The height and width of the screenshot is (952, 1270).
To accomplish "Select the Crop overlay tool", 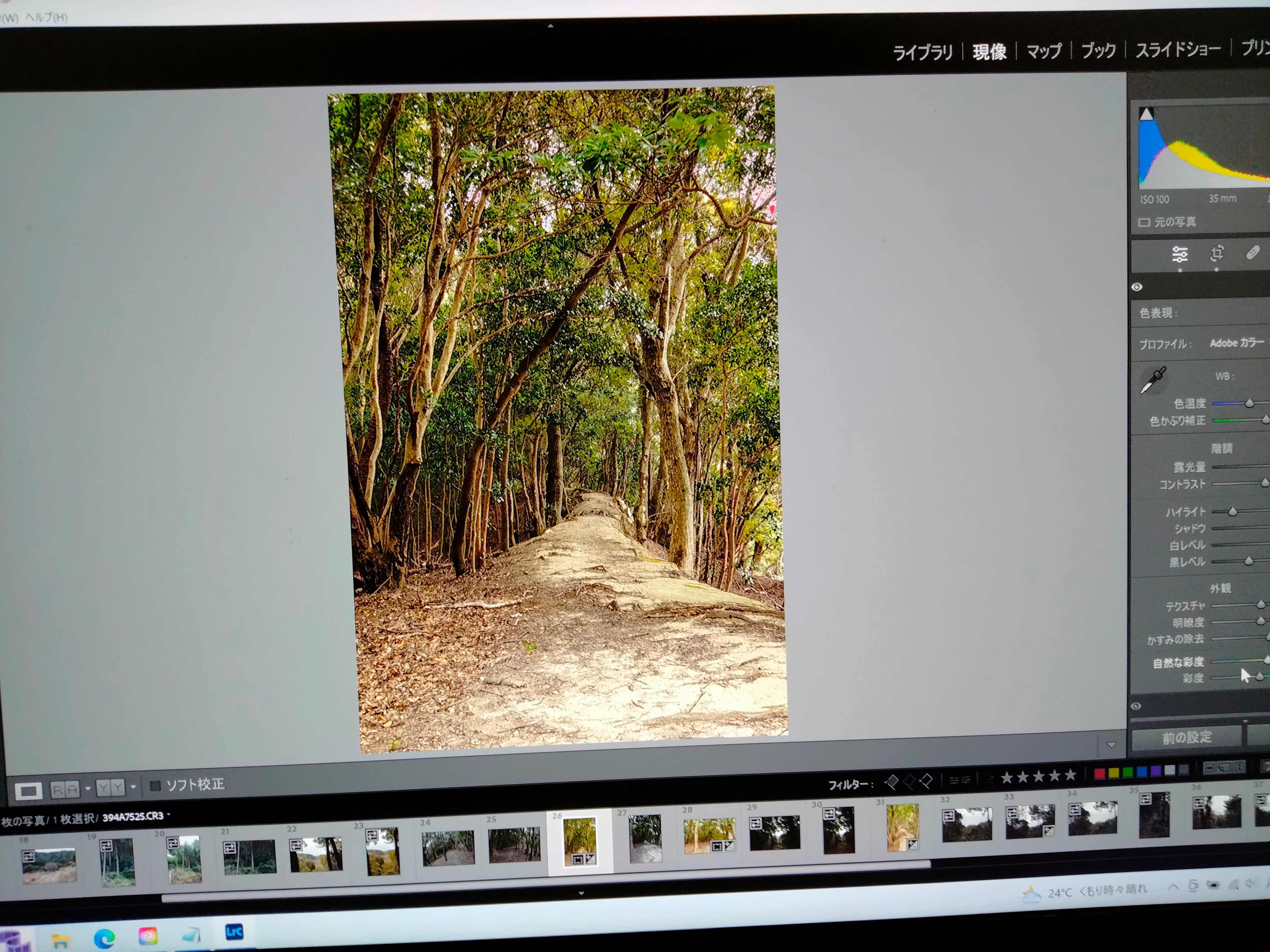I will [1217, 254].
